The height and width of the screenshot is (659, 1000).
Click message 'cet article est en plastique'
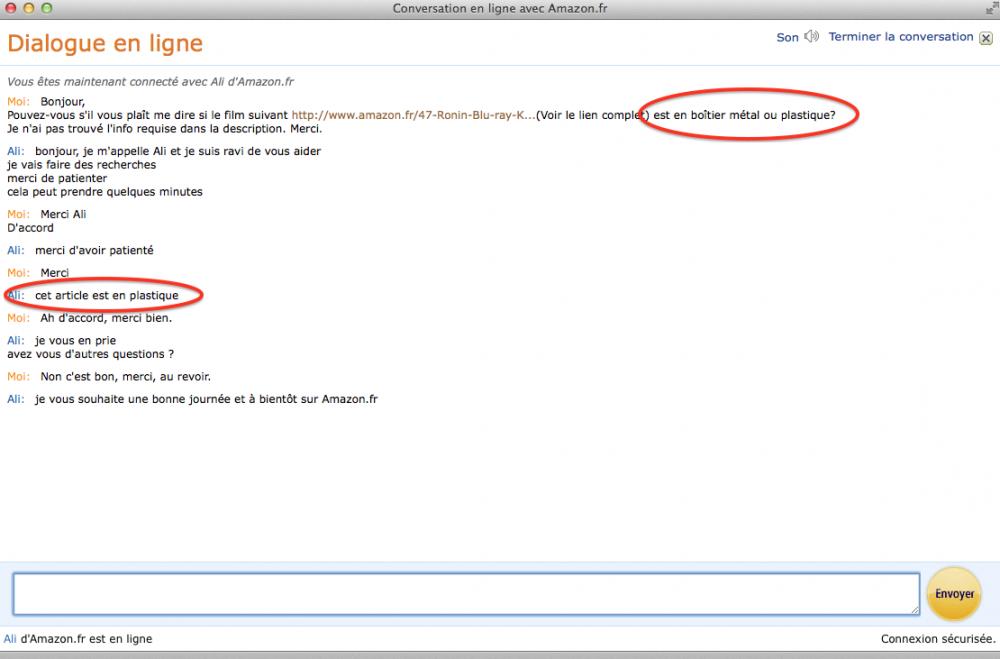click(x=107, y=295)
